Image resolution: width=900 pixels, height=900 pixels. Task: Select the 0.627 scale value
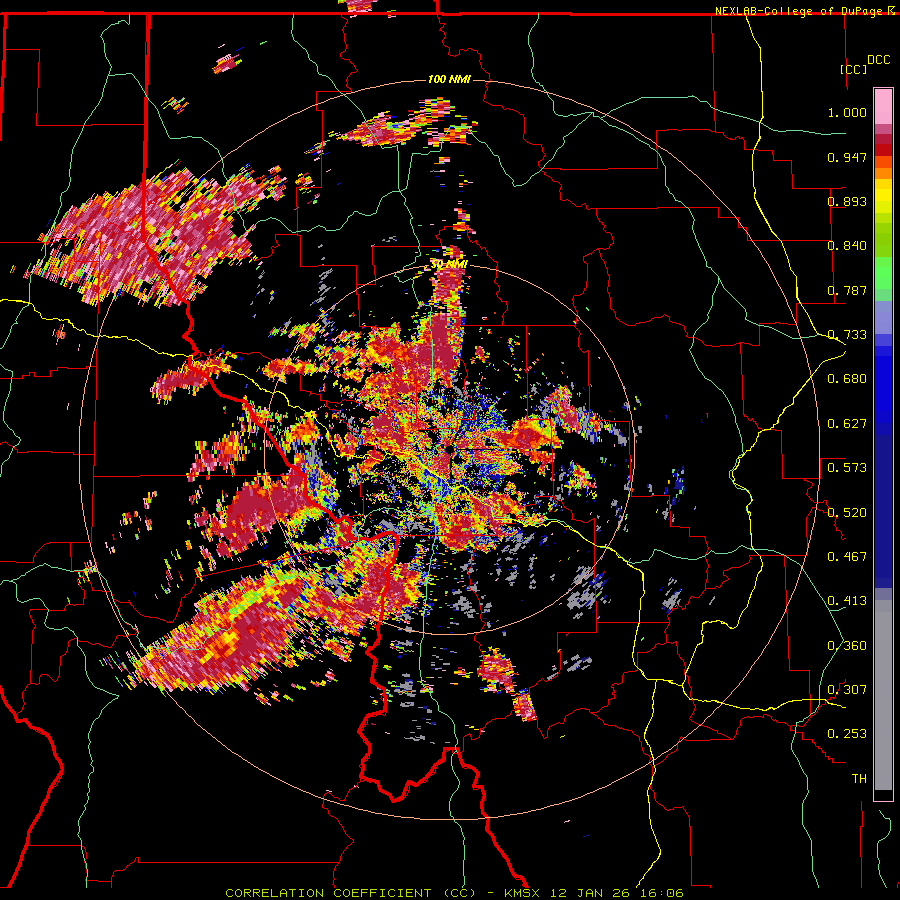[x=847, y=424]
